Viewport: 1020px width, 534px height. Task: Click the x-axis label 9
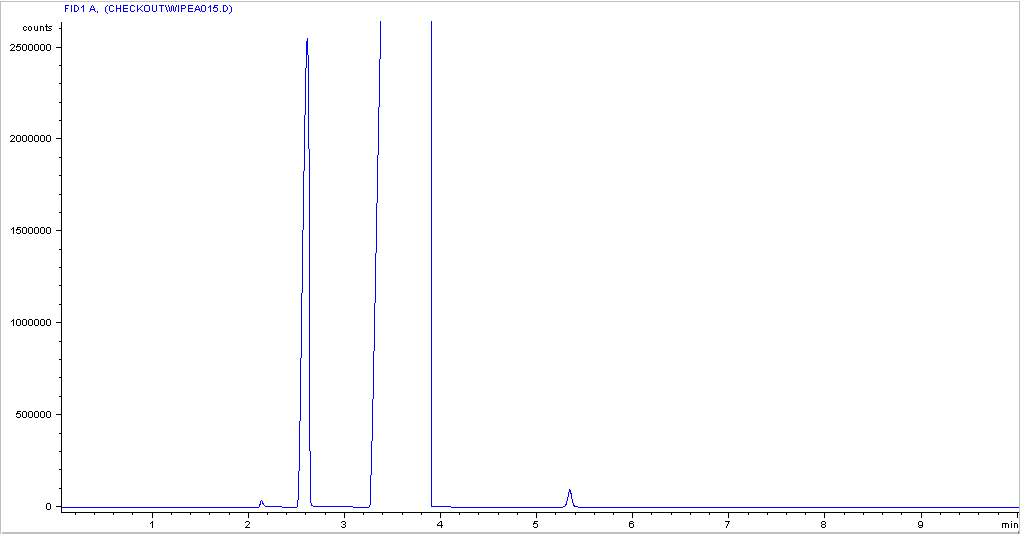click(x=920, y=524)
